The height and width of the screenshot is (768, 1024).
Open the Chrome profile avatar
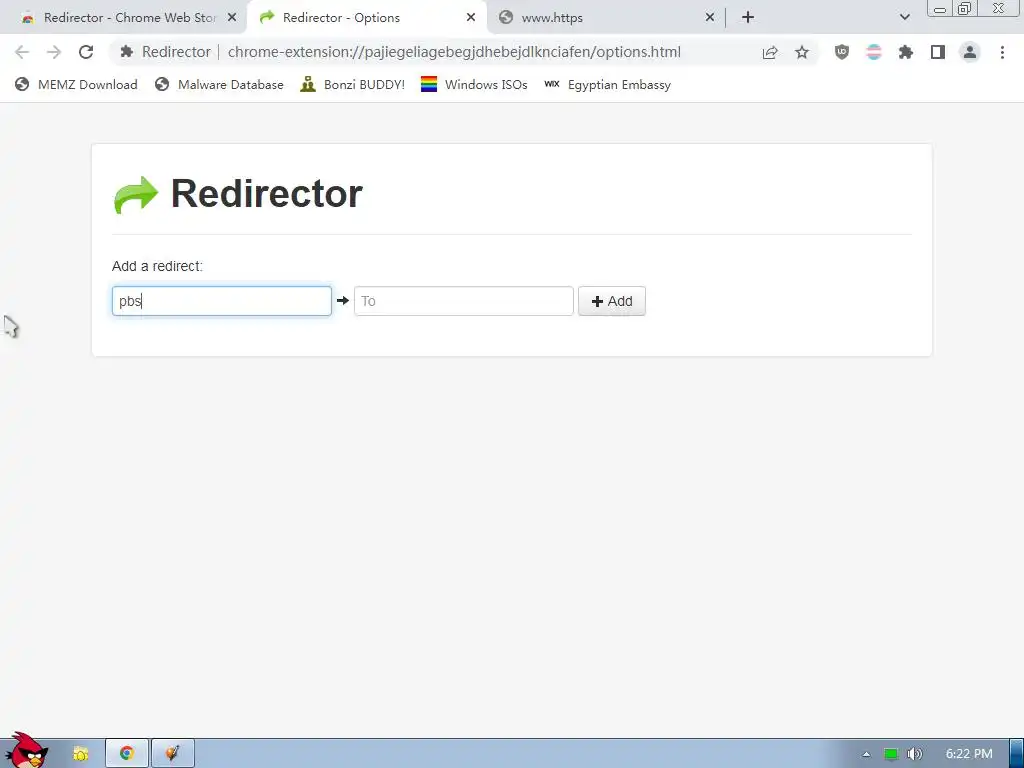(970, 52)
